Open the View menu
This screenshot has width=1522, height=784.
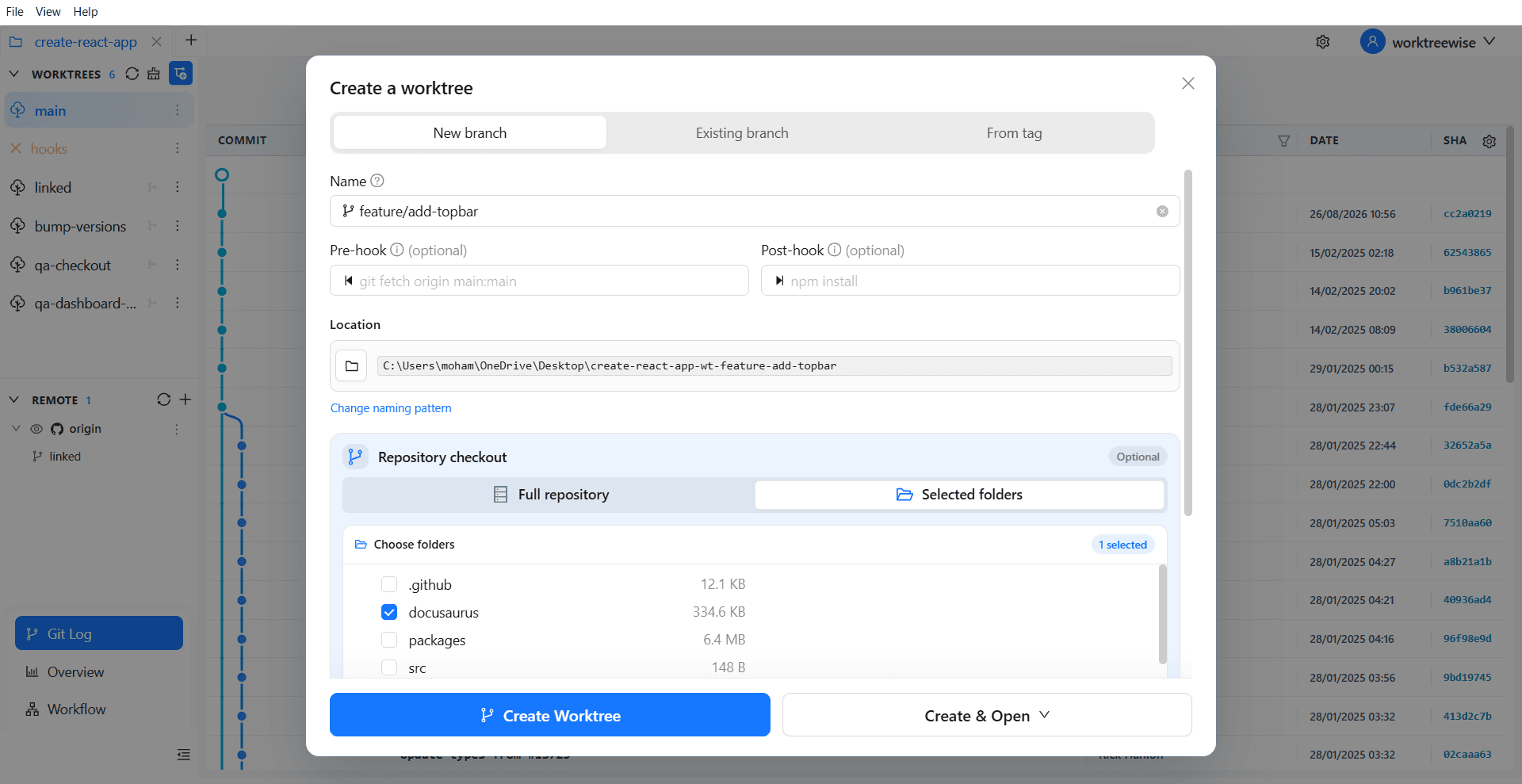pos(48,12)
